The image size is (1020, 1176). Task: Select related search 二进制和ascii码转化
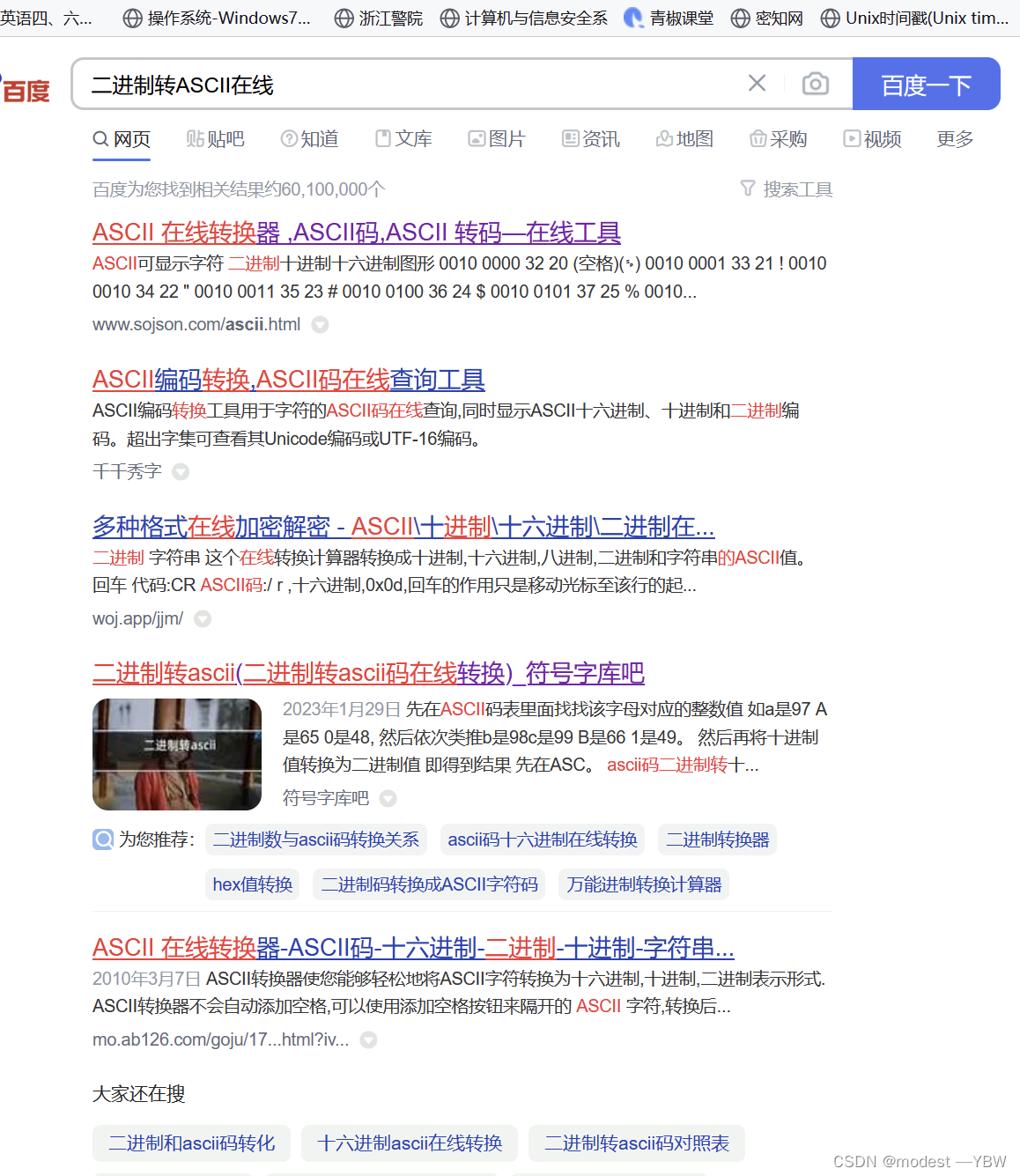pyautogui.click(x=192, y=1143)
